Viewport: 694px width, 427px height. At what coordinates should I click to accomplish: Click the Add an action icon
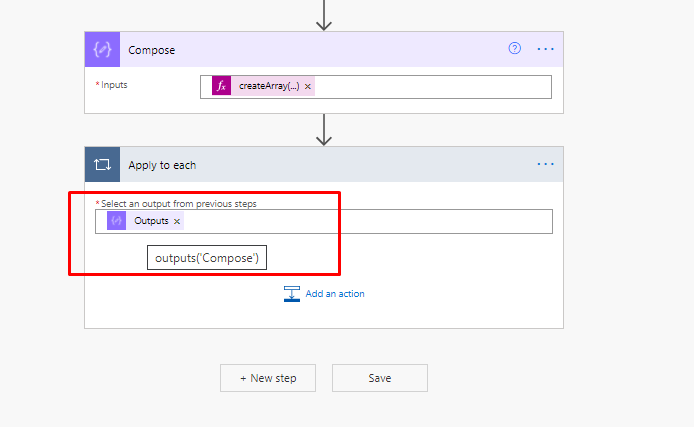[x=292, y=294]
